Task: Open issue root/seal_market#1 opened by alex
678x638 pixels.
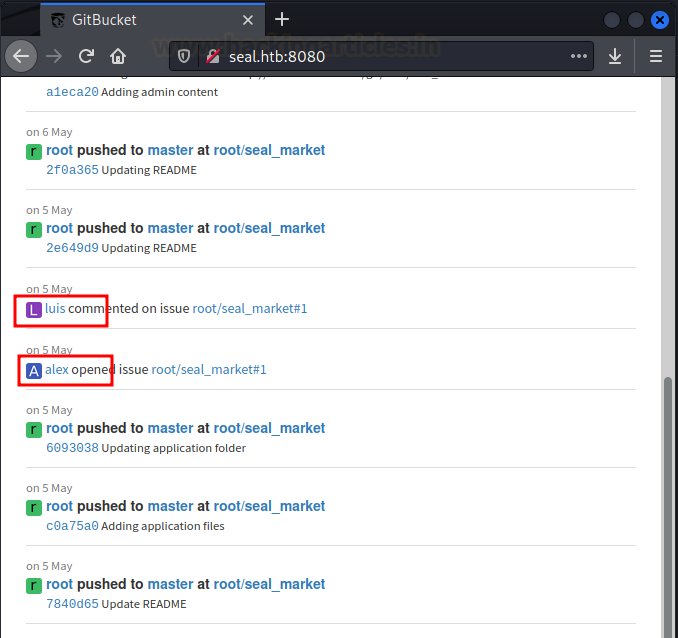Action: click(209, 369)
